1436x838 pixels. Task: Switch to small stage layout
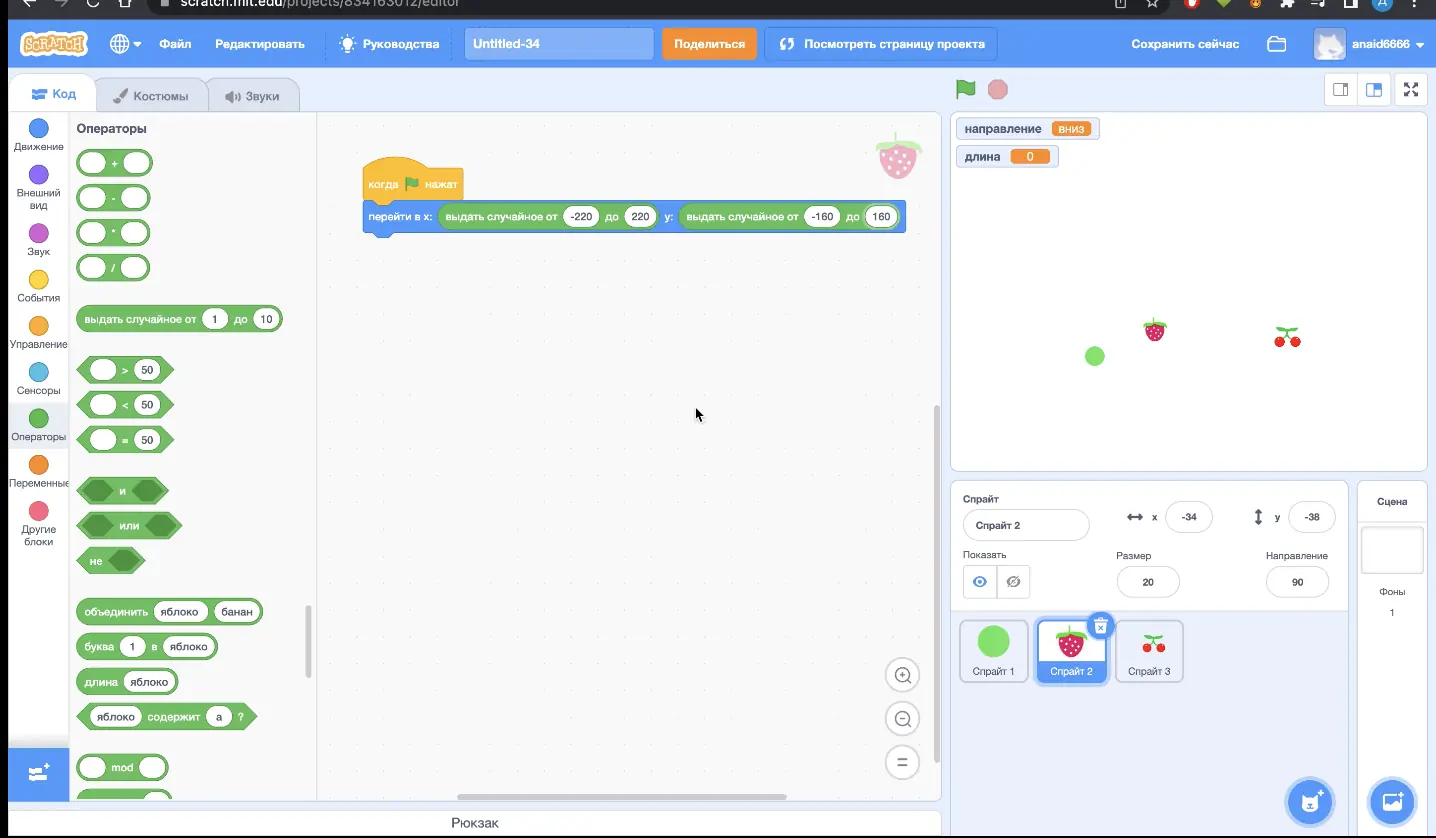click(1341, 89)
